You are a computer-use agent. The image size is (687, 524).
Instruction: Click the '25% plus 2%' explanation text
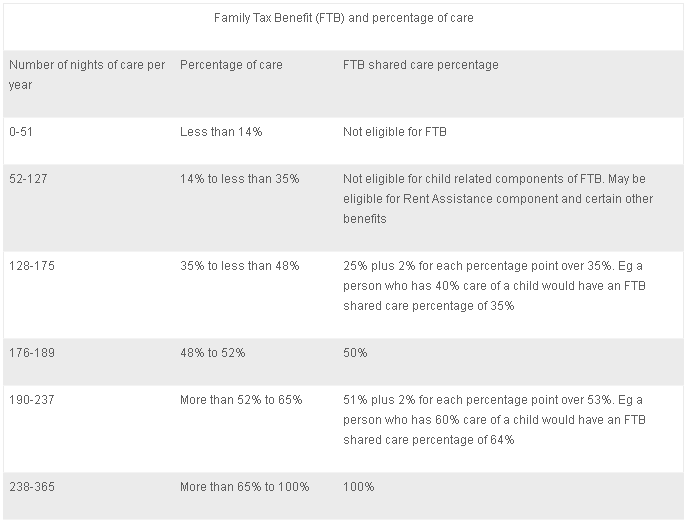pyautogui.click(x=494, y=286)
